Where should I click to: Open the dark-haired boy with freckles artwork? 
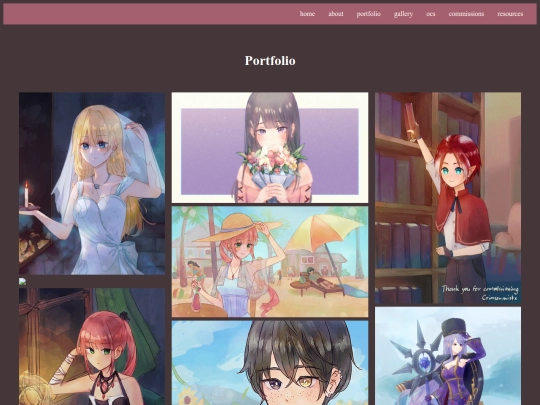270,363
